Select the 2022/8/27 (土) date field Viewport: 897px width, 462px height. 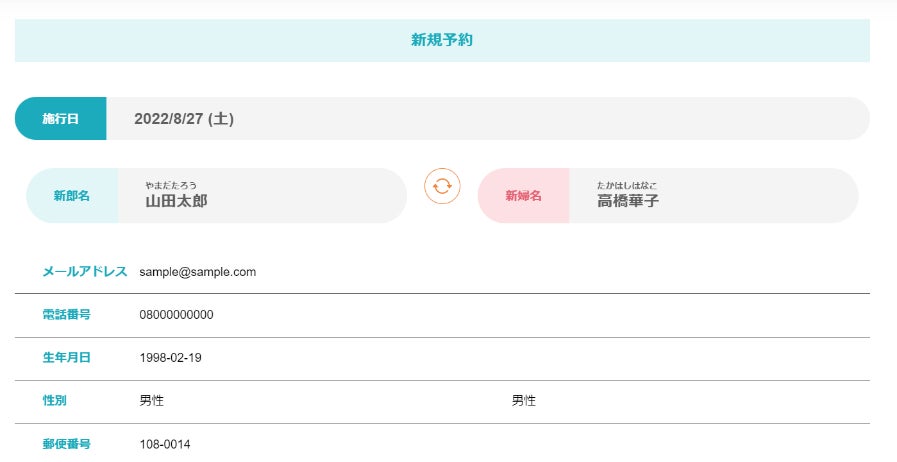pyautogui.click(x=184, y=119)
